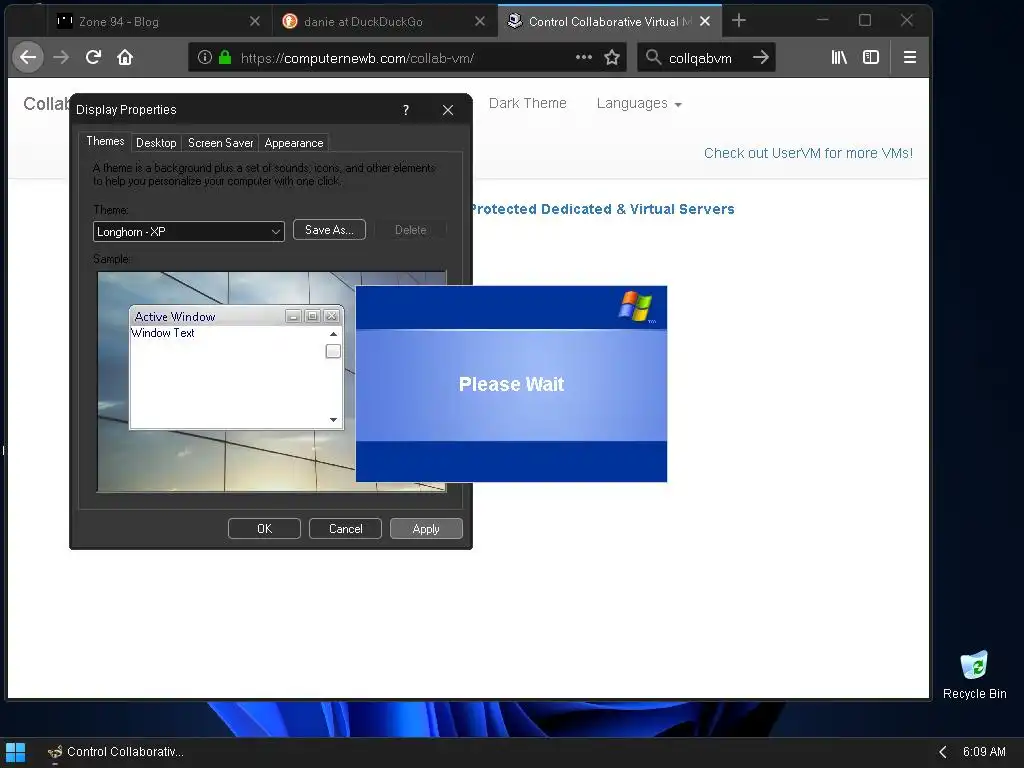Open Protected Dedicated & Virtual Servers link

[x=601, y=210]
